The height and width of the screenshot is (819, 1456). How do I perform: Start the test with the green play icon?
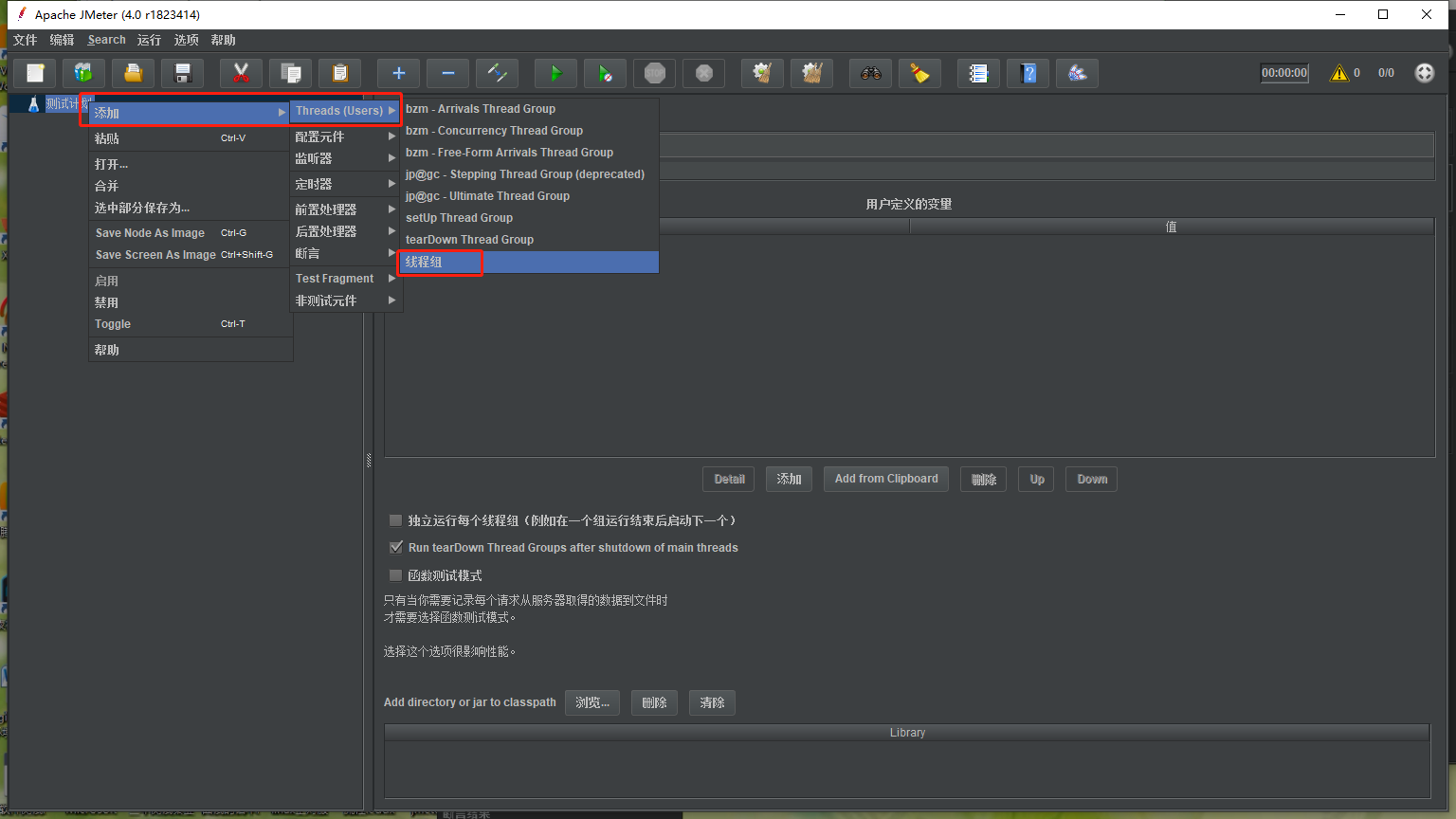coord(555,73)
